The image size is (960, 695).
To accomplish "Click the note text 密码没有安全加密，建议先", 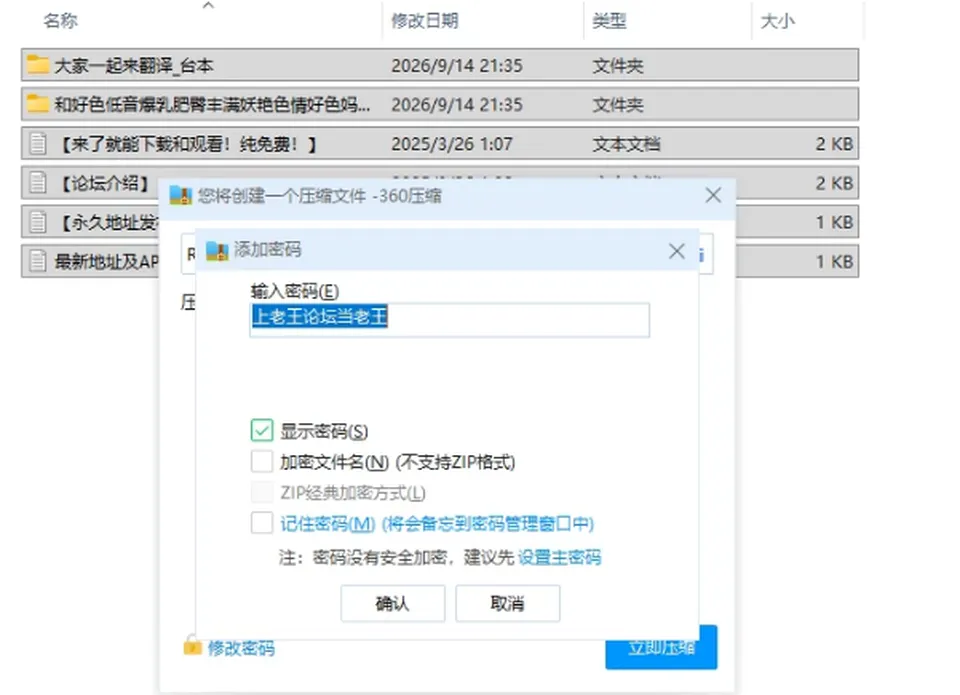I will pyautogui.click(x=413, y=557).
